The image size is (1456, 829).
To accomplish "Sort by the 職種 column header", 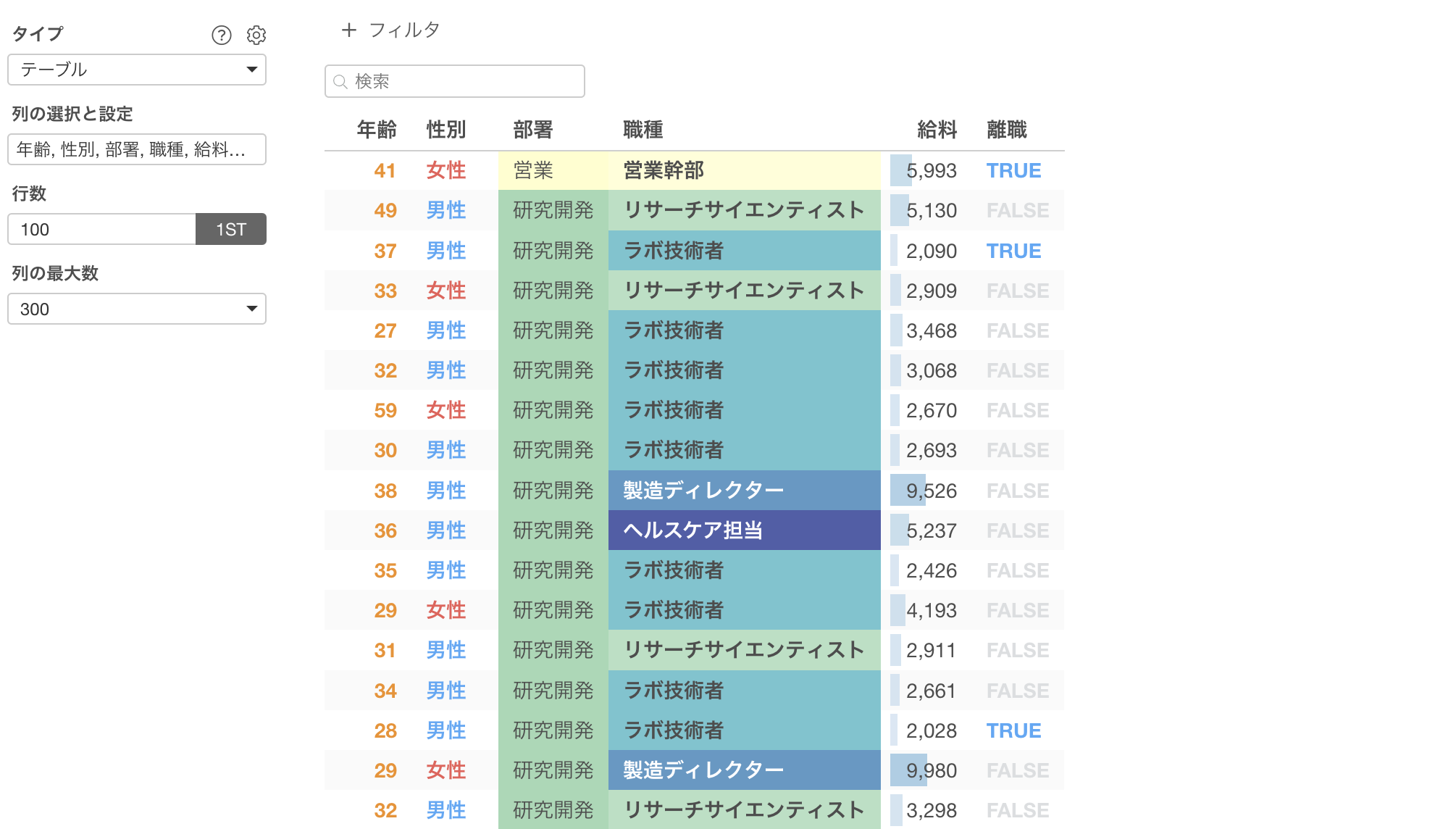I will pos(643,130).
